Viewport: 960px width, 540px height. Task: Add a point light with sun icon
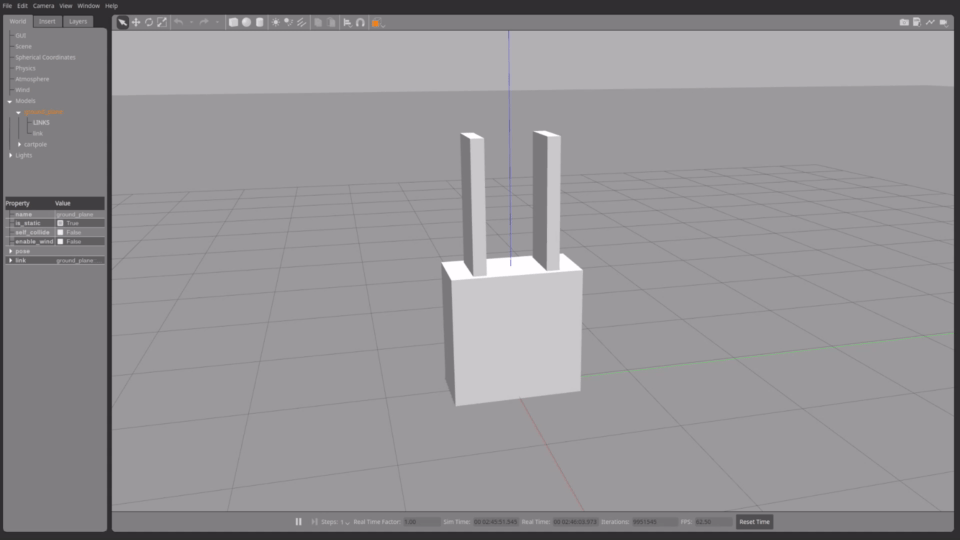tap(276, 23)
